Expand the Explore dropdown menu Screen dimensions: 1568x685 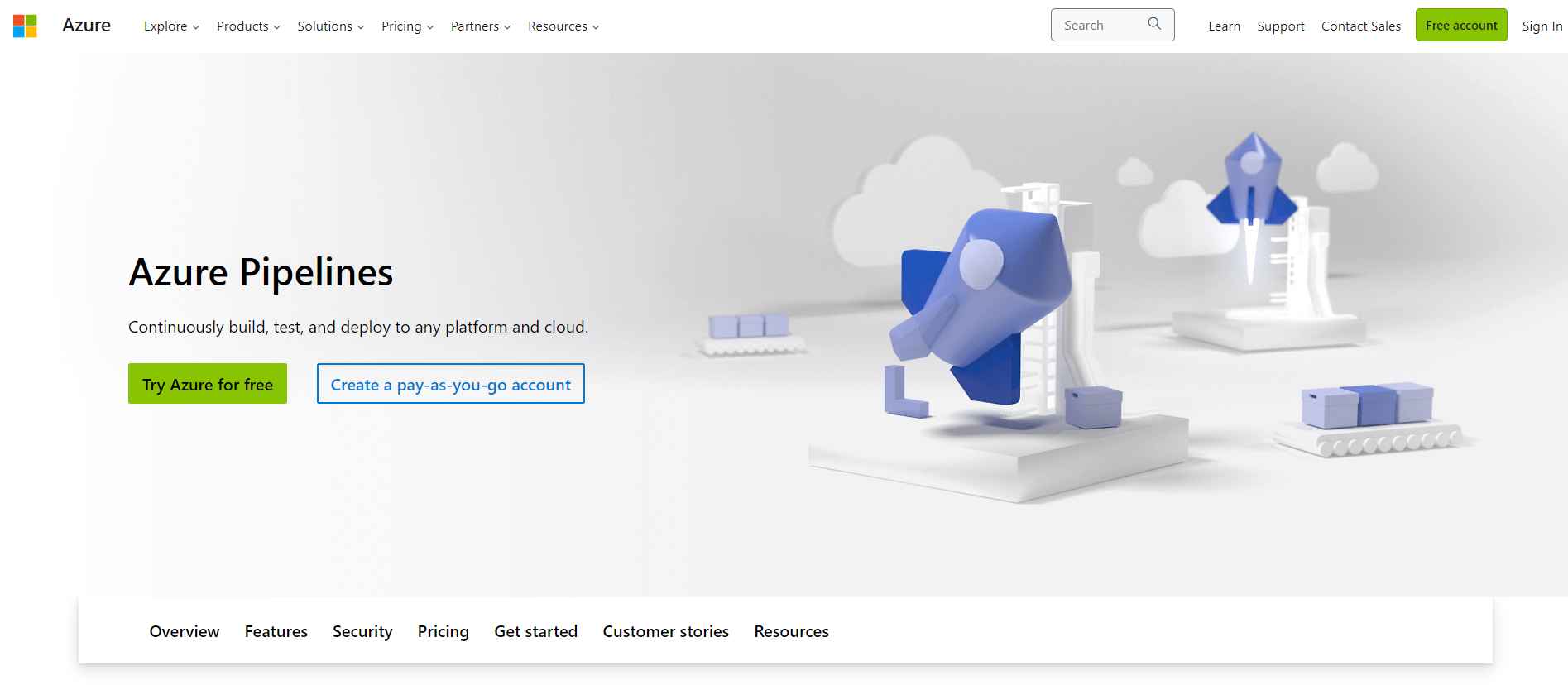coord(171,26)
